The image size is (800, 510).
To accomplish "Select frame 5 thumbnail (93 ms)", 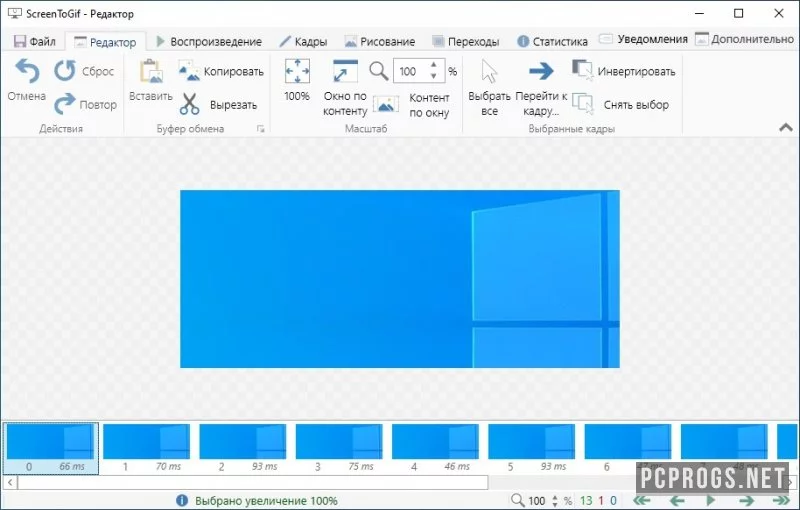I will (x=532, y=448).
